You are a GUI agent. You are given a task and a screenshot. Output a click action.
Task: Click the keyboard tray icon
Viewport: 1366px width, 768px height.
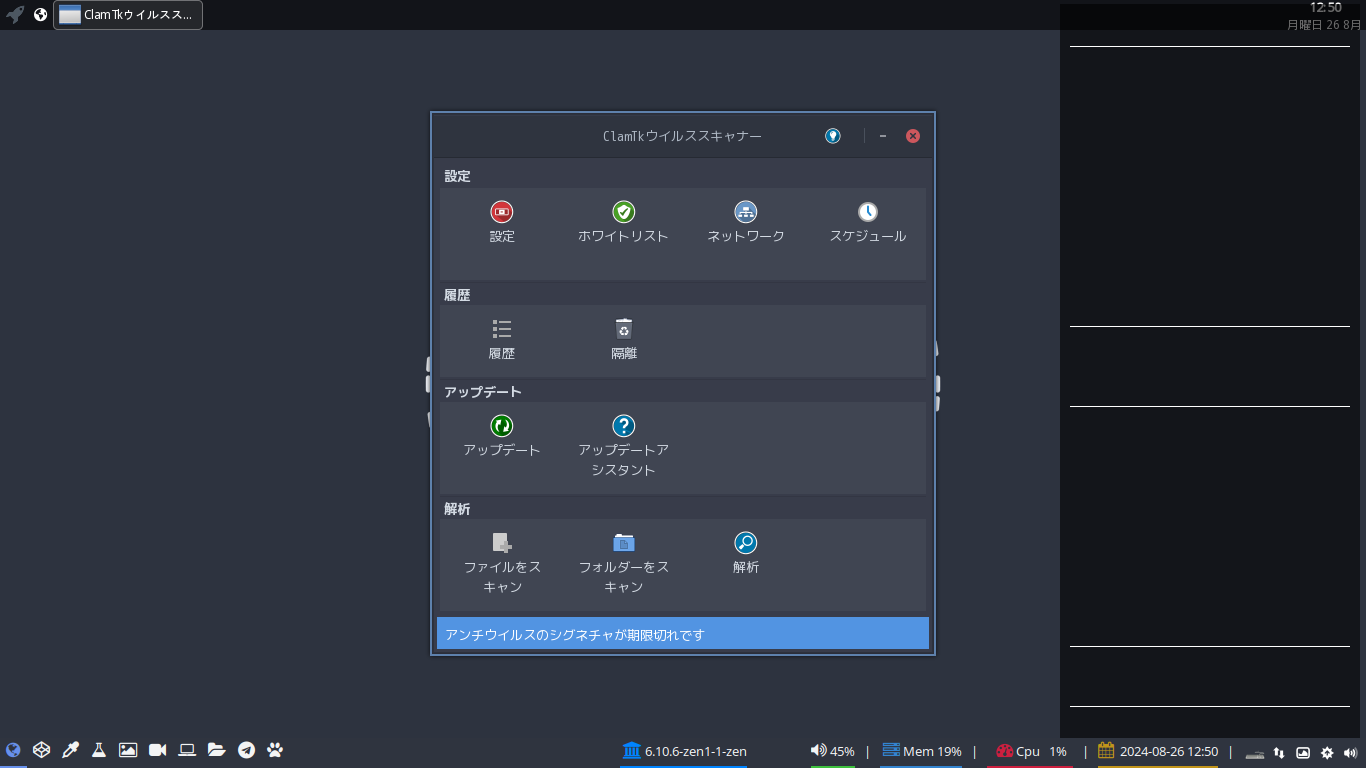pos(1255,753)
